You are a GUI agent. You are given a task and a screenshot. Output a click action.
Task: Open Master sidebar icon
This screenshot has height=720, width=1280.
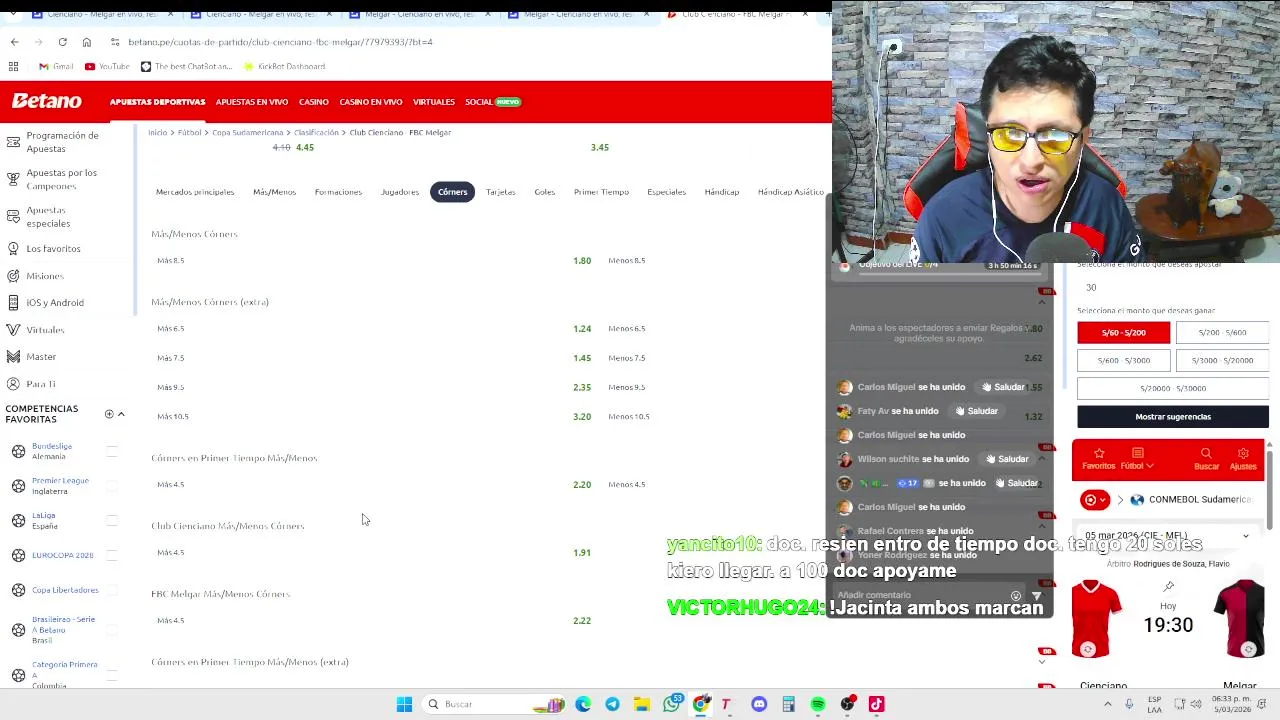coord(13,356)
